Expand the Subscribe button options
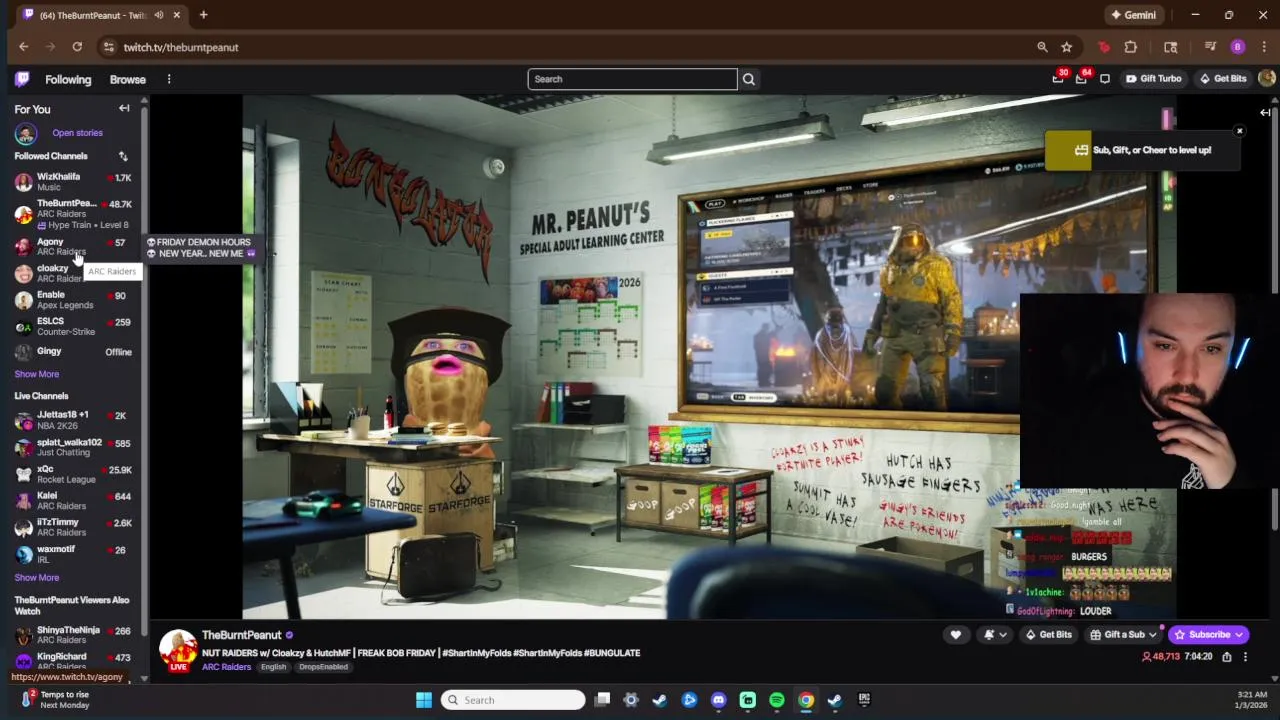Screen dimensions: 1280x720 (x=1239, y=634)
